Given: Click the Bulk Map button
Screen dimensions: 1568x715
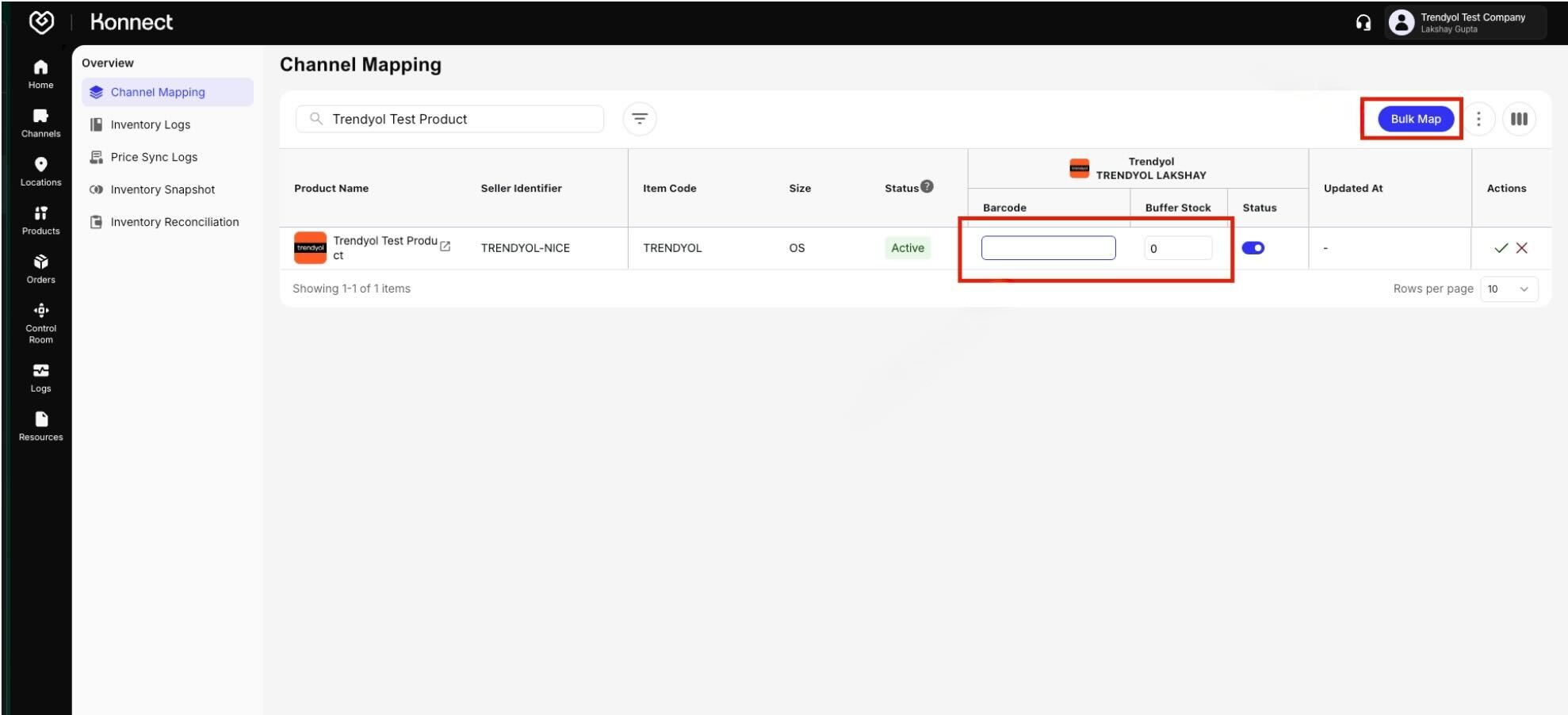Looking at the screenshot, I should 1416,119.
